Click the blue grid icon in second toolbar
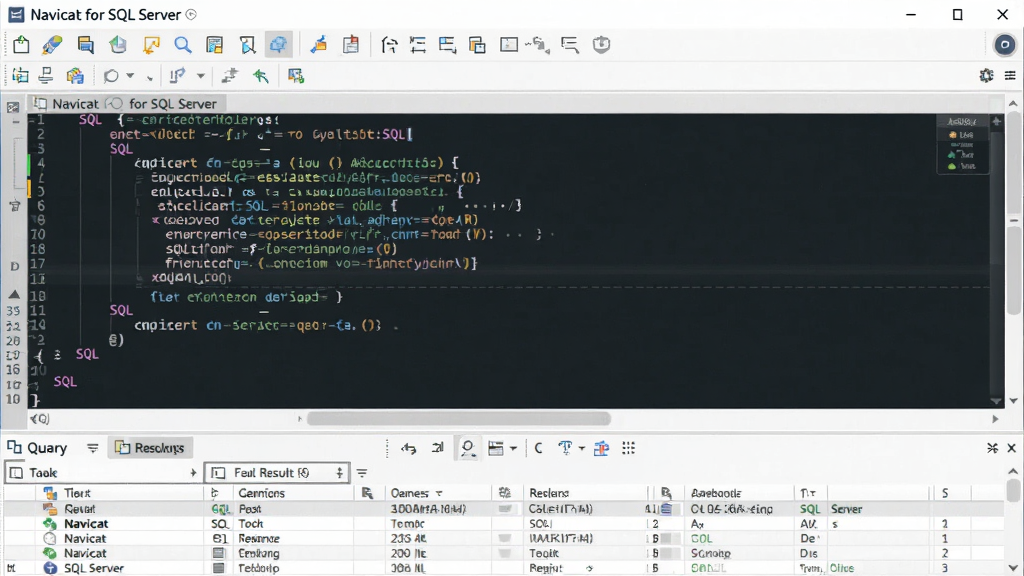Screen dimensions: 1024x576 click(20, 76)
